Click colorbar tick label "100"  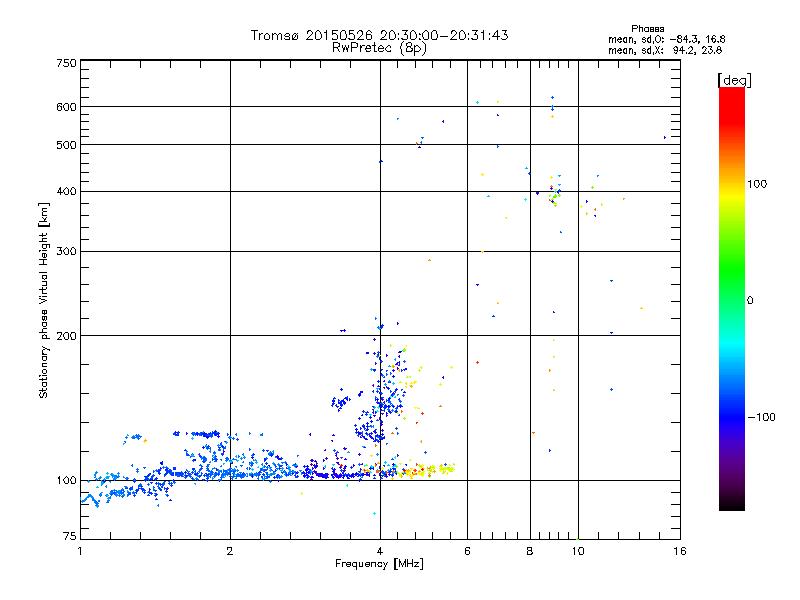[757, 184]
